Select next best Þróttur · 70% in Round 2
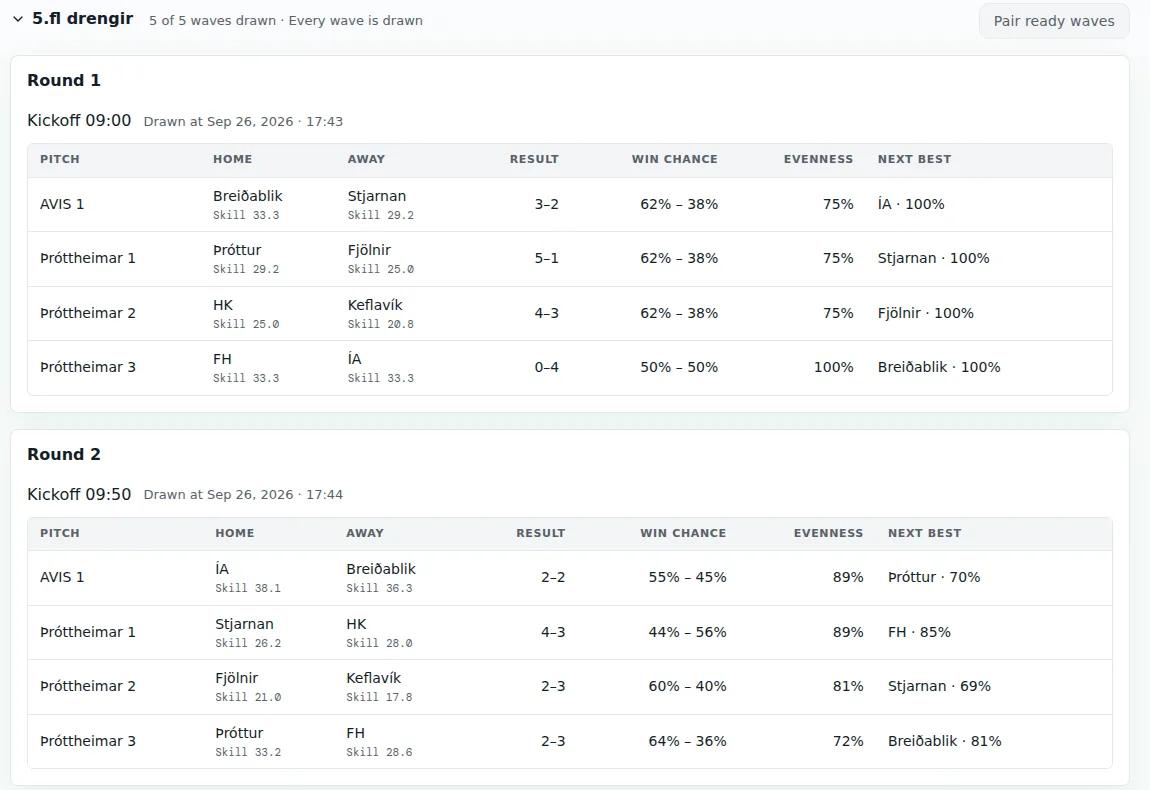 [x=934, y=577]
